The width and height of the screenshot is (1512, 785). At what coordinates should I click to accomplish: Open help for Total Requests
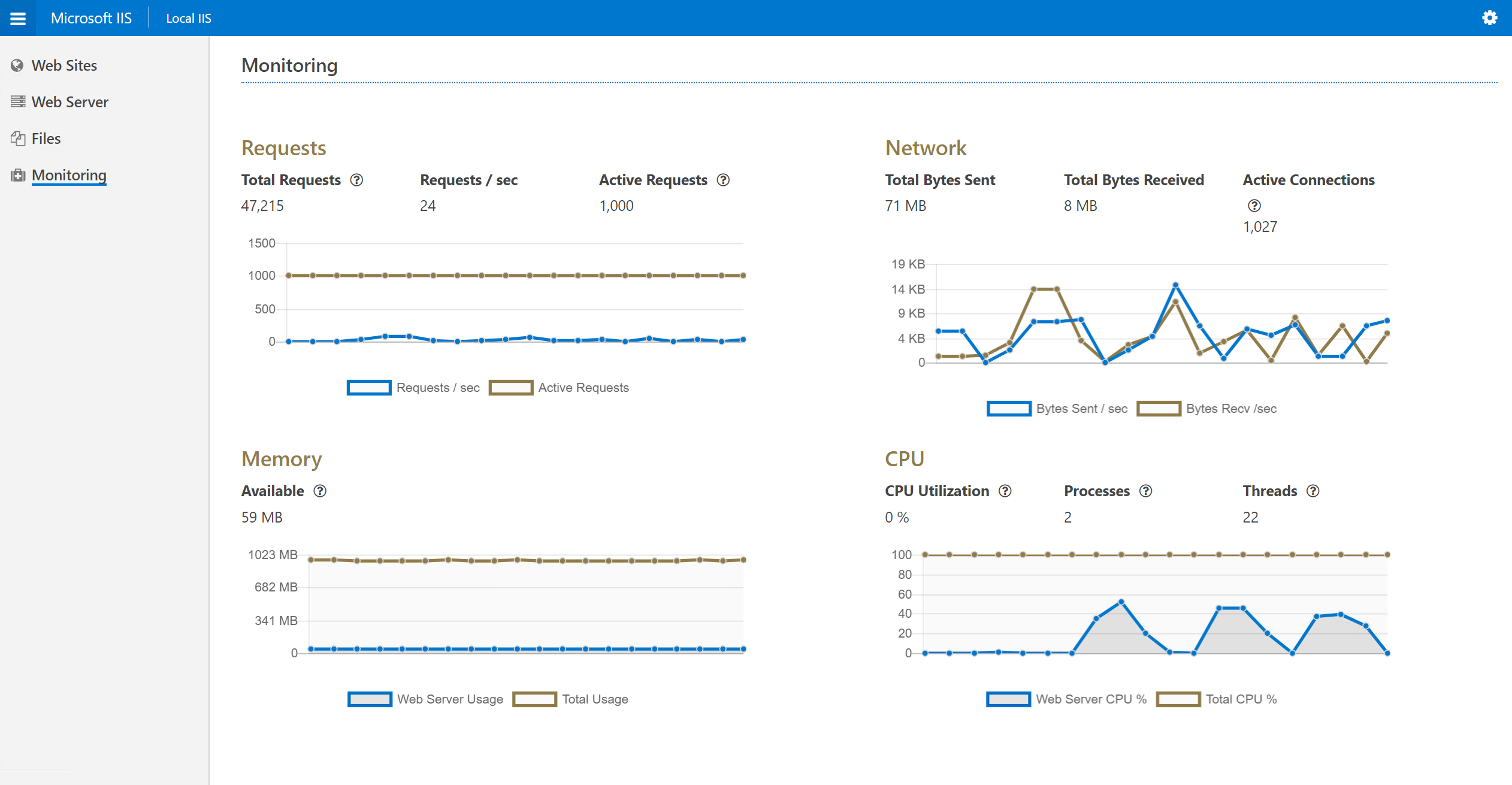point(356,179)
